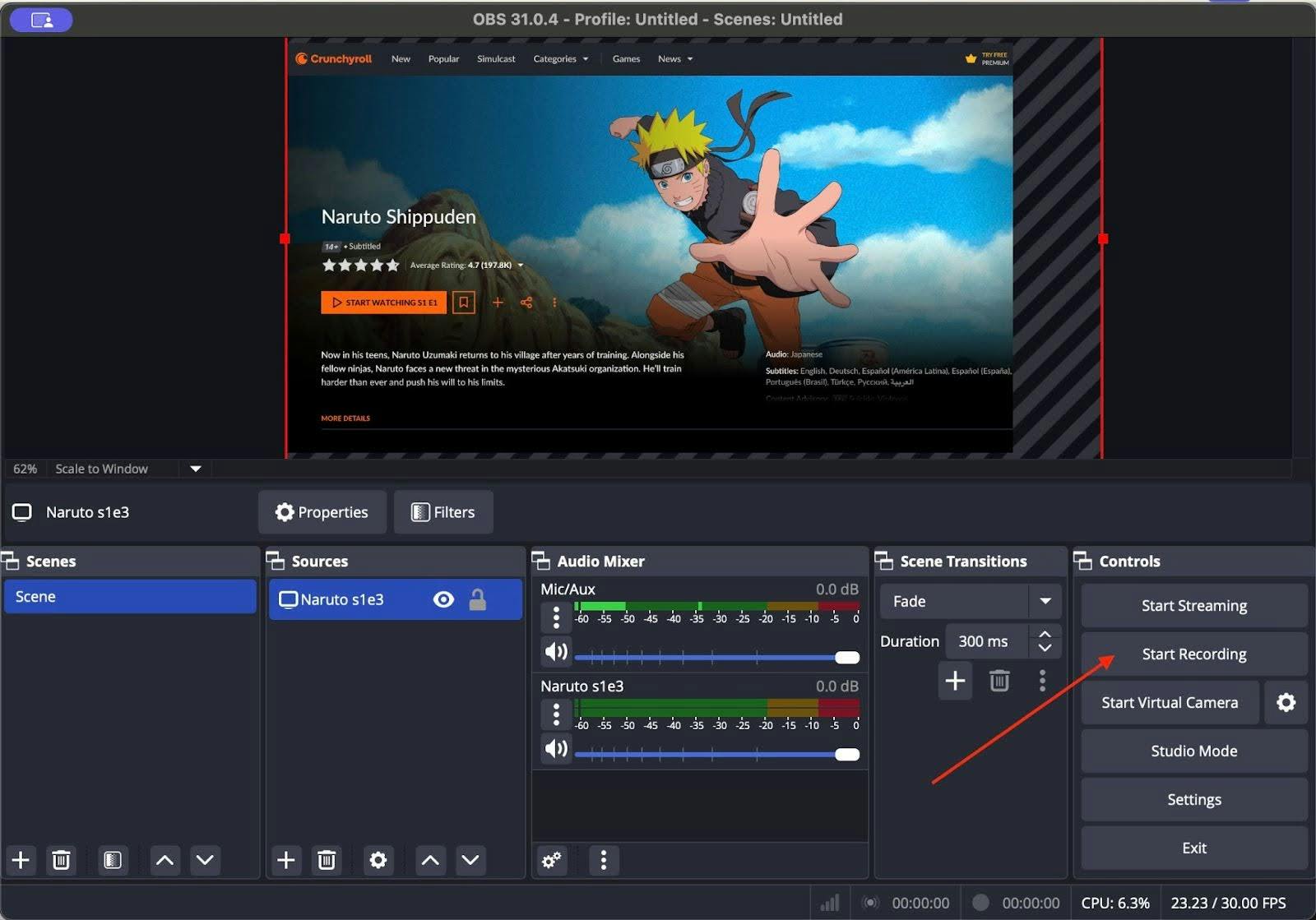The image size is (1316, 920).
Task: Mute the Naruto s1e3 audio channel
Action: coord(556,748)
